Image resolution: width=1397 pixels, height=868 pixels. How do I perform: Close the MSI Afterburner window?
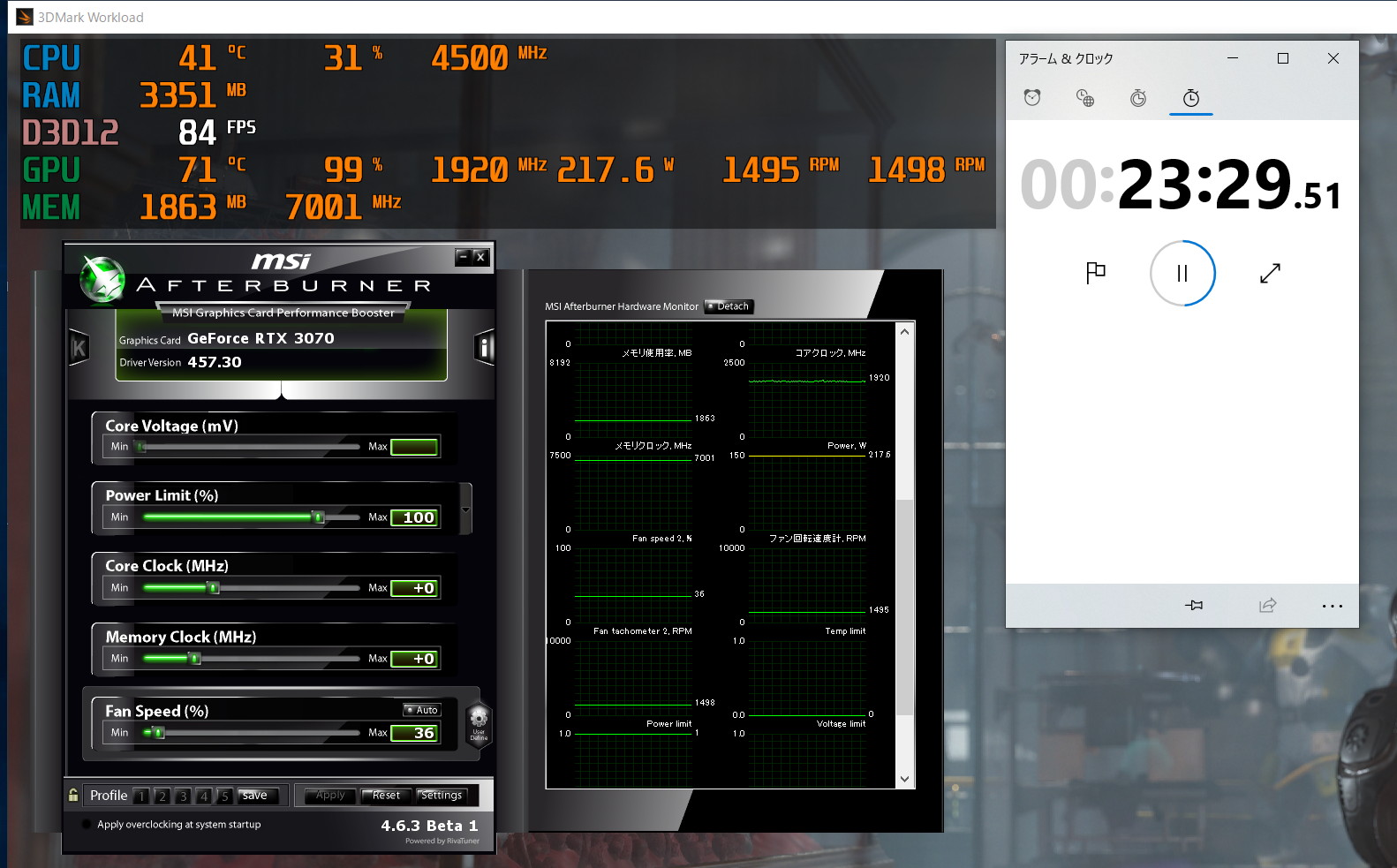click(480, 257)
